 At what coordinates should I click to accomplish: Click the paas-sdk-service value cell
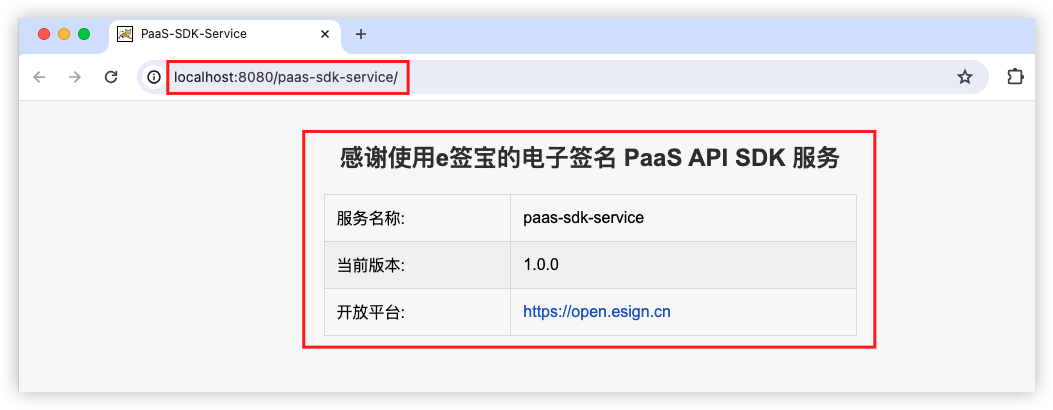click(x=683, y=218)
